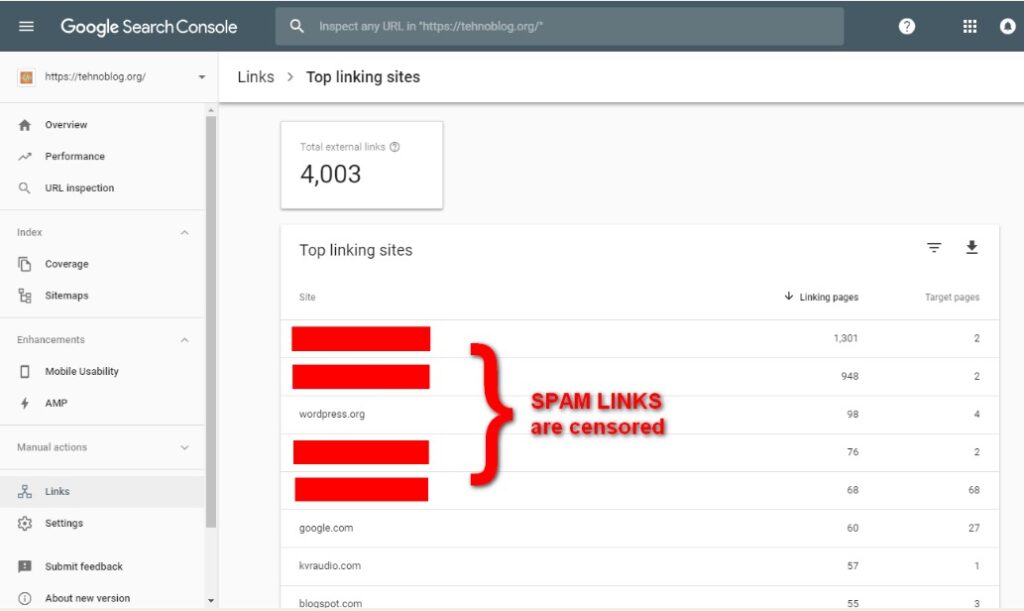Click the Total external links help icon
This screenshot has width=1024, height=611.
coord(394,147)
